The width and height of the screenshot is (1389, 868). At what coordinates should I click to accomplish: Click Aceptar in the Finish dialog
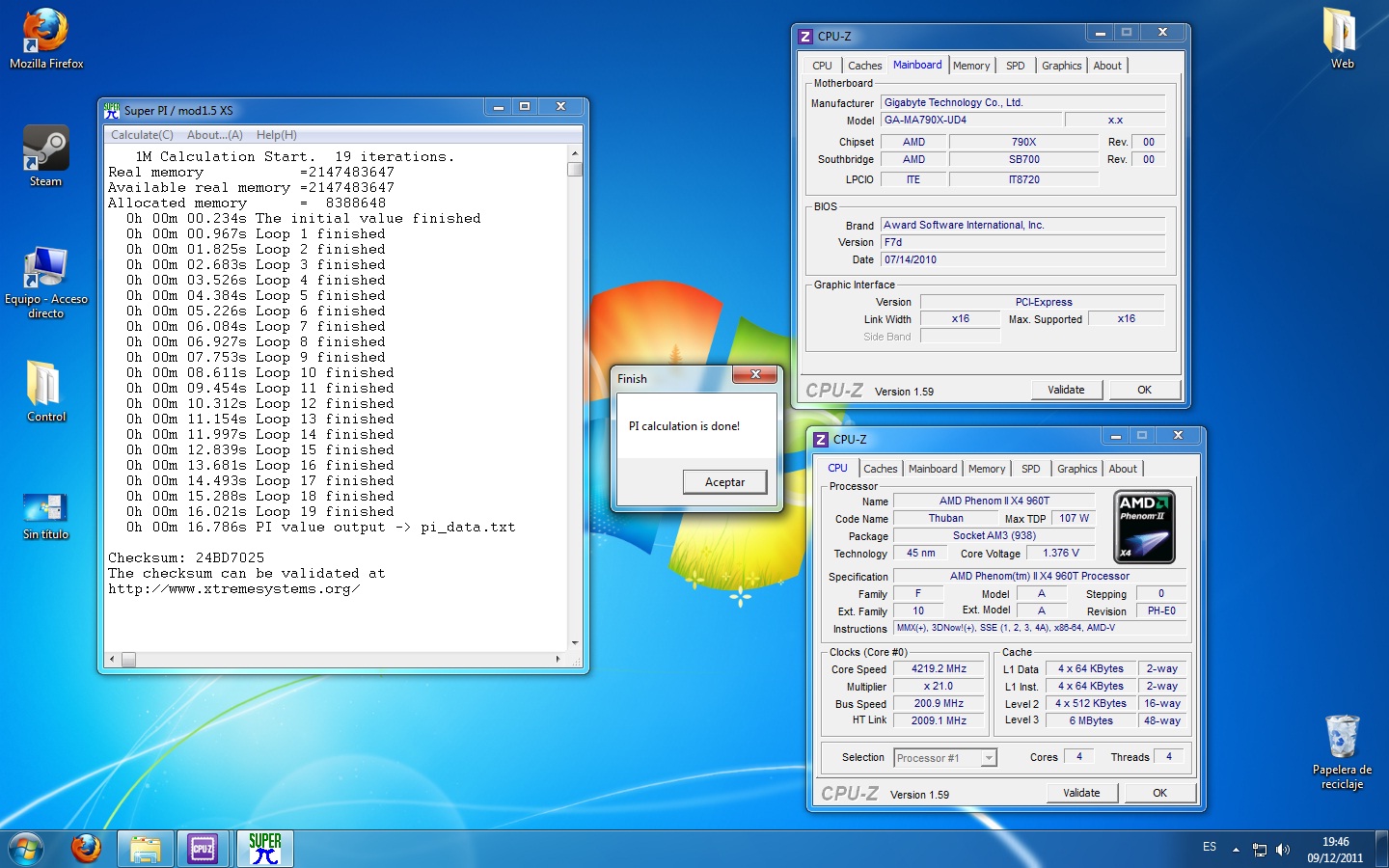(724, 482)
